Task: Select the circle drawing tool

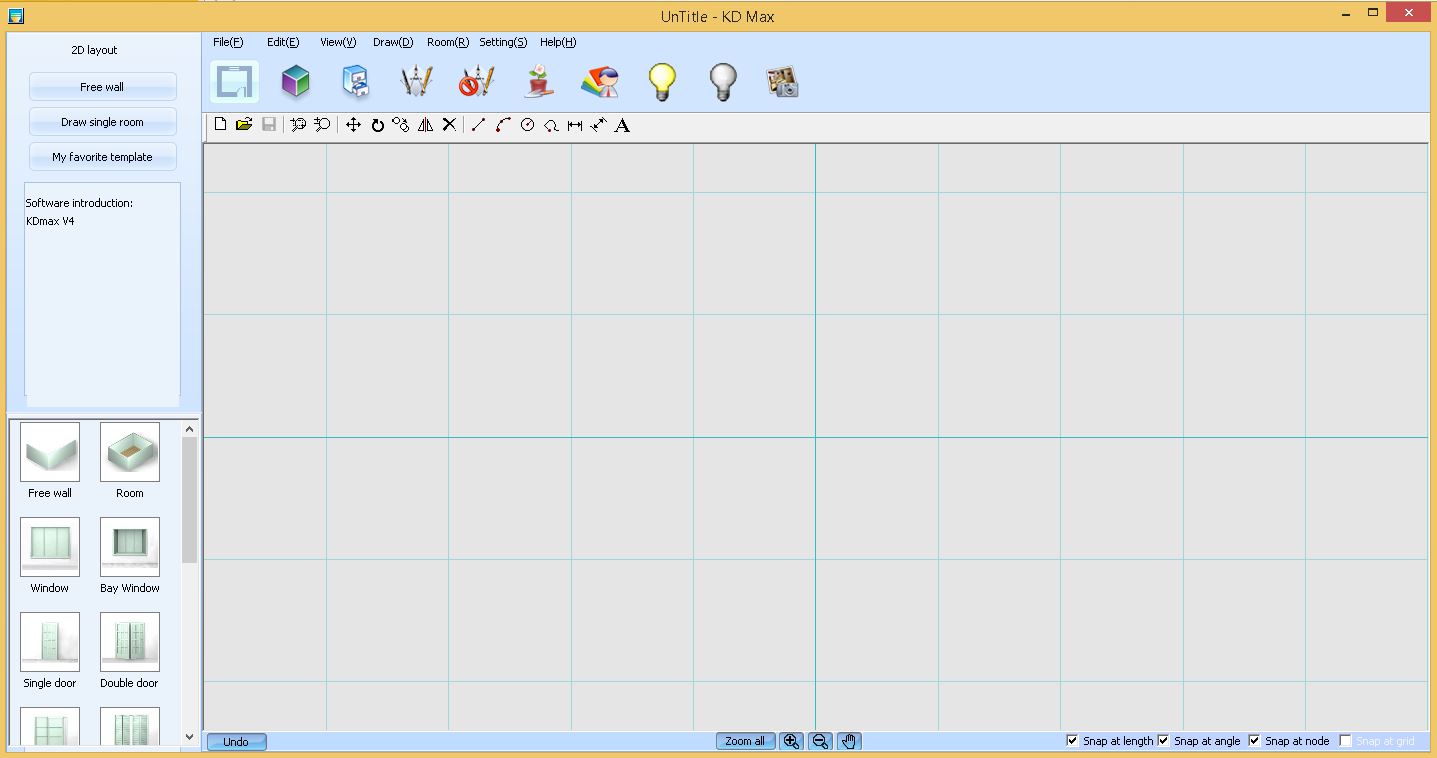Action: [527, 125]
